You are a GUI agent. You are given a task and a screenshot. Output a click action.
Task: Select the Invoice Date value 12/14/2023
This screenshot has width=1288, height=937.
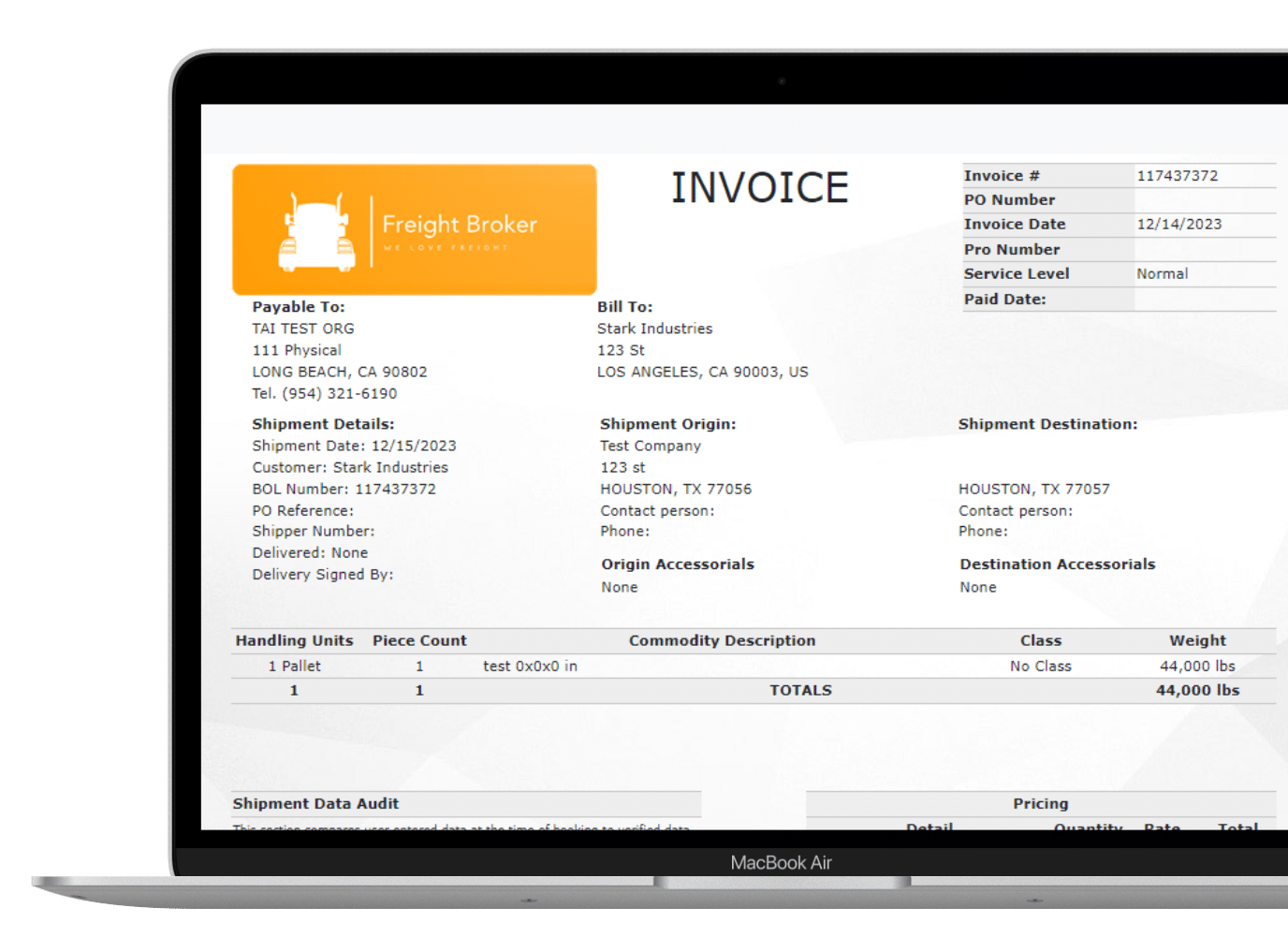pos(1178,225)
